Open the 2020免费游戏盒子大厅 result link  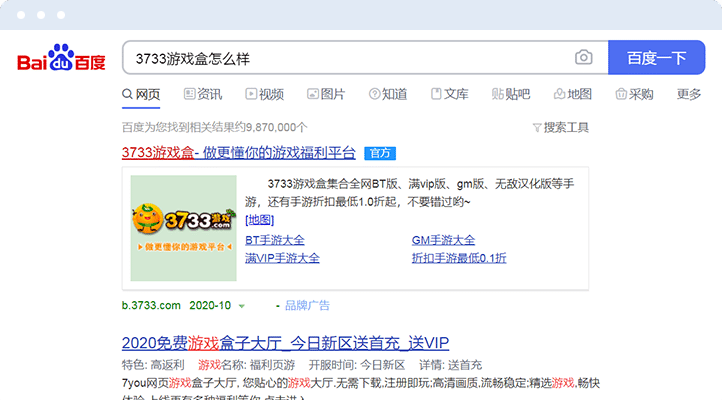point(285,342)
